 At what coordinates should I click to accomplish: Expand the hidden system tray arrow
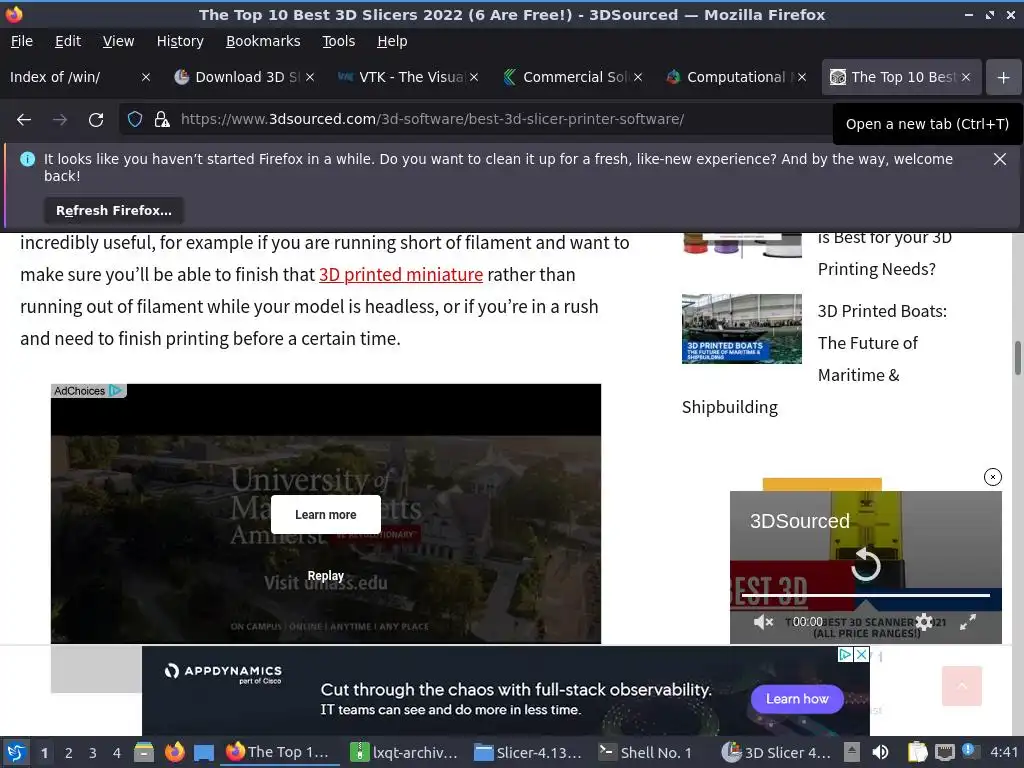pos(852,752)
